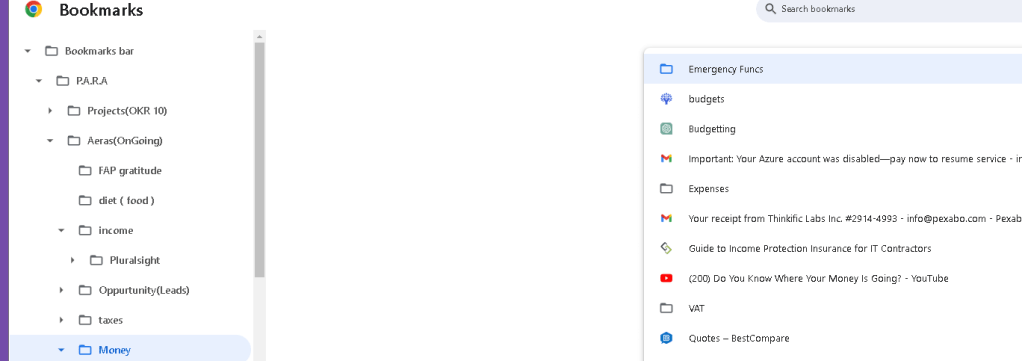Click the Aeras(OnGoing) folder icon
Image resolution: width=1022 pixels, height=361 pixels.
[x=74, y=141]
